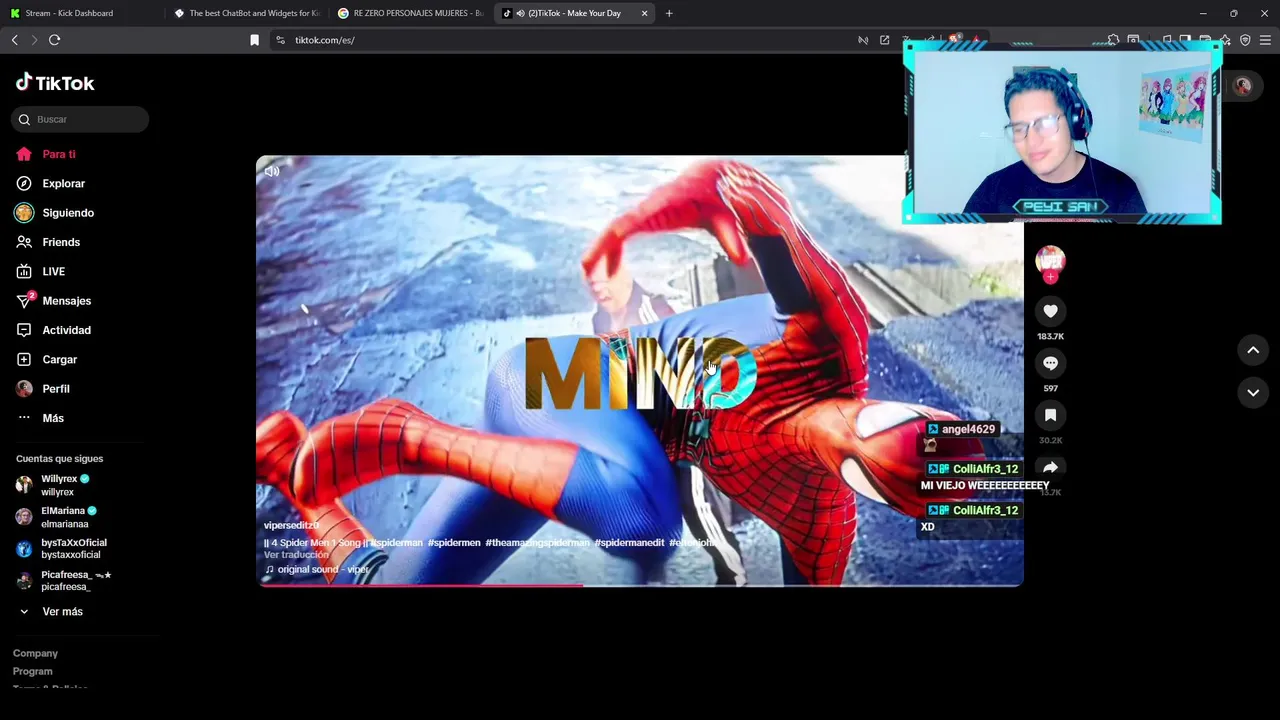Open Willyrex's followed account
Image resolution: width=1280 pixels, height=720 pixels.
click(x=54, y=485)
